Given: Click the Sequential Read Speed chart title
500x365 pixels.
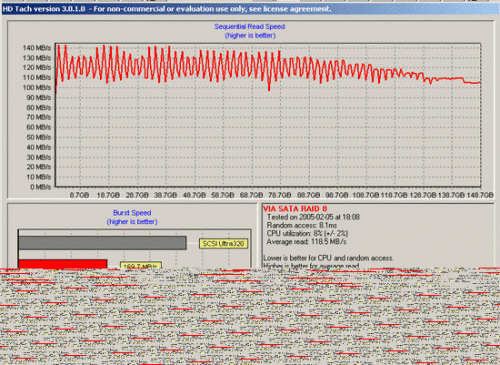Looking at the screenshot, I should 249,26.
